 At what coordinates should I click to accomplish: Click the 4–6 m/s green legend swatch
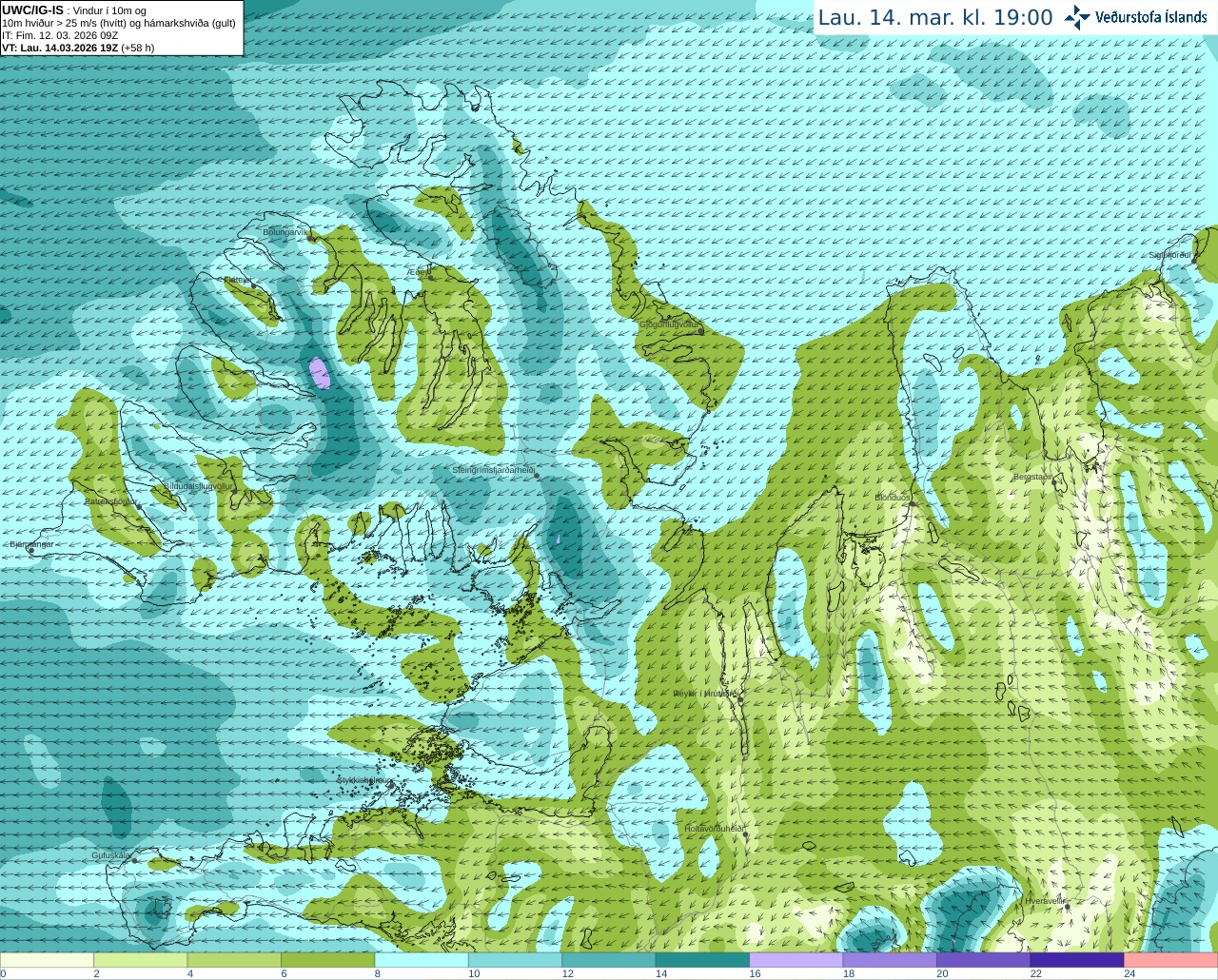[234, 960]
